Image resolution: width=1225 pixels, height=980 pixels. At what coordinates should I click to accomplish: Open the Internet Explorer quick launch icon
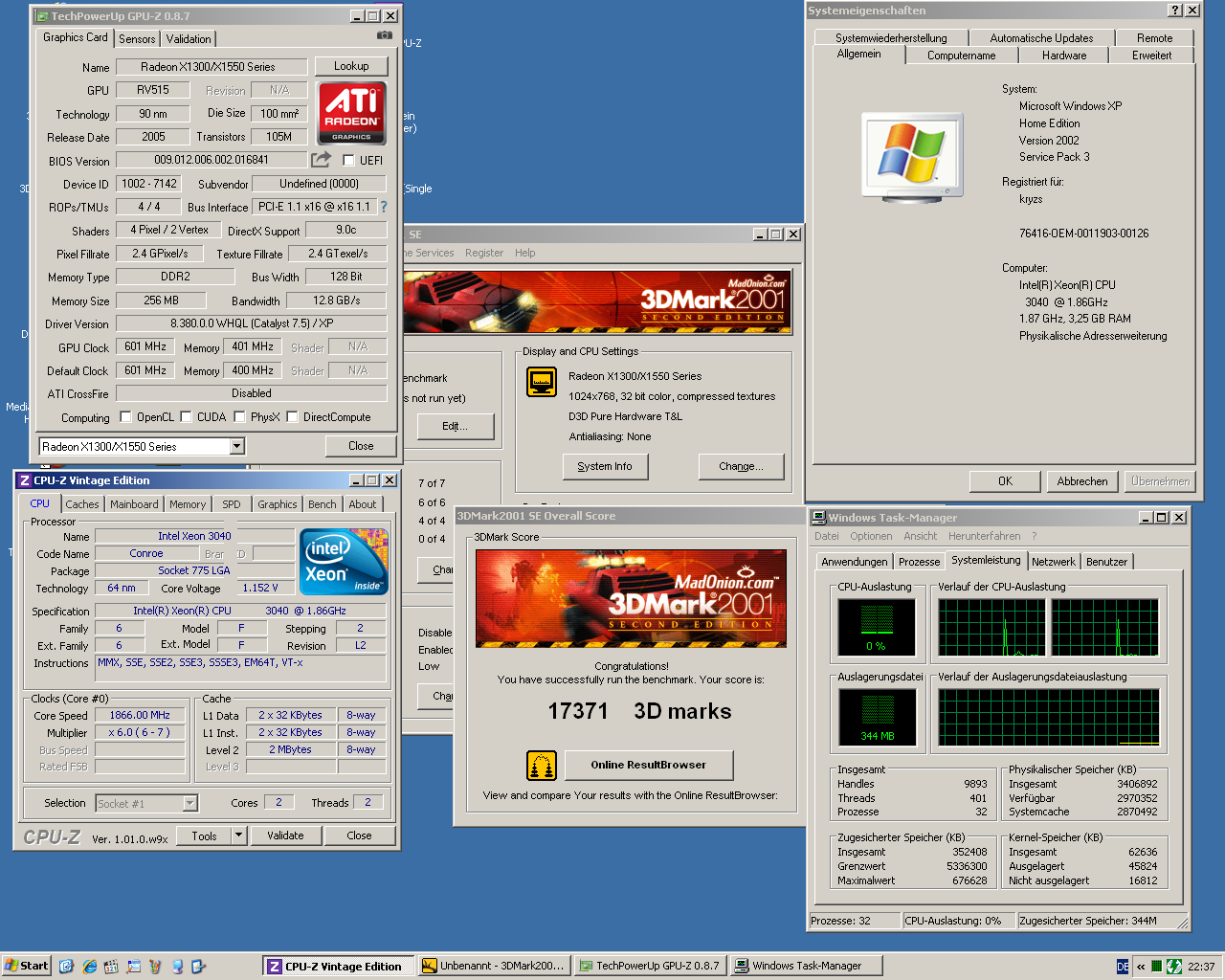[89, 967]
